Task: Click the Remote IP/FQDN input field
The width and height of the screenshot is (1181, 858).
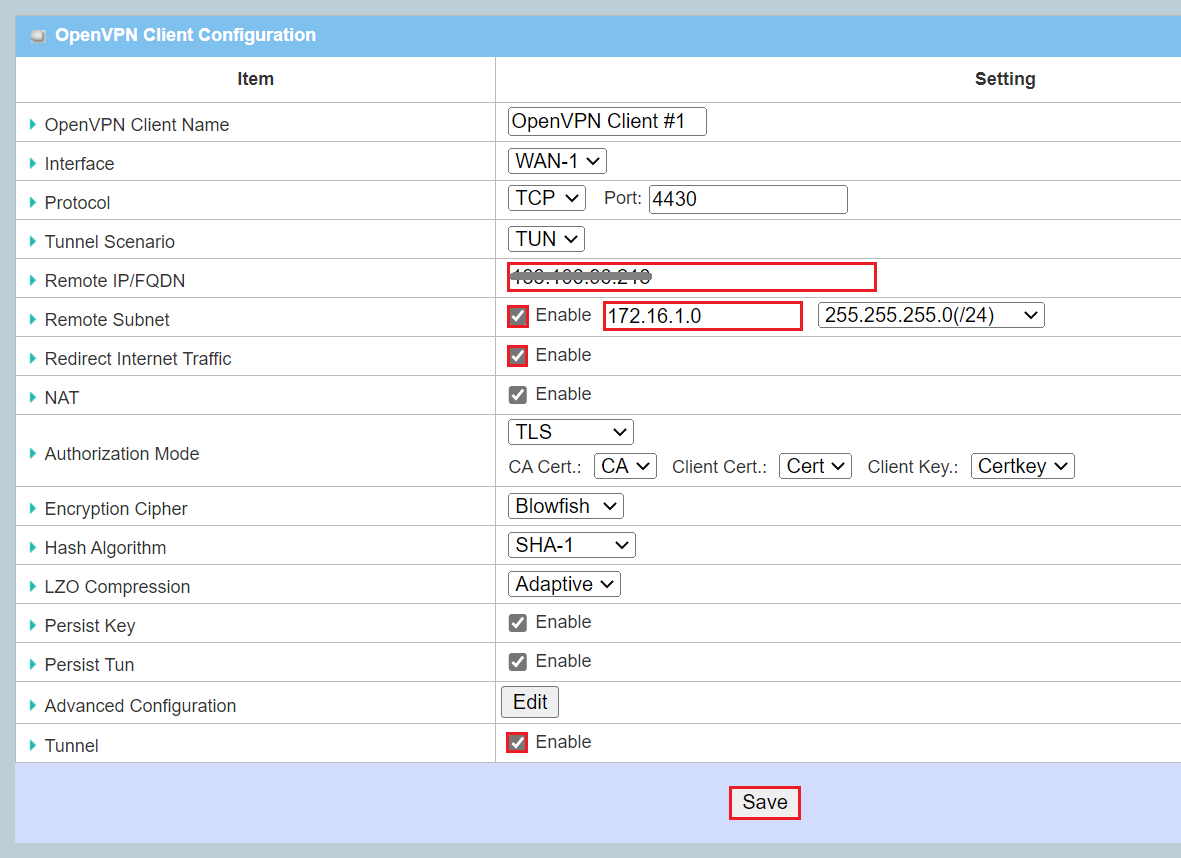Action: coord(691,277)
